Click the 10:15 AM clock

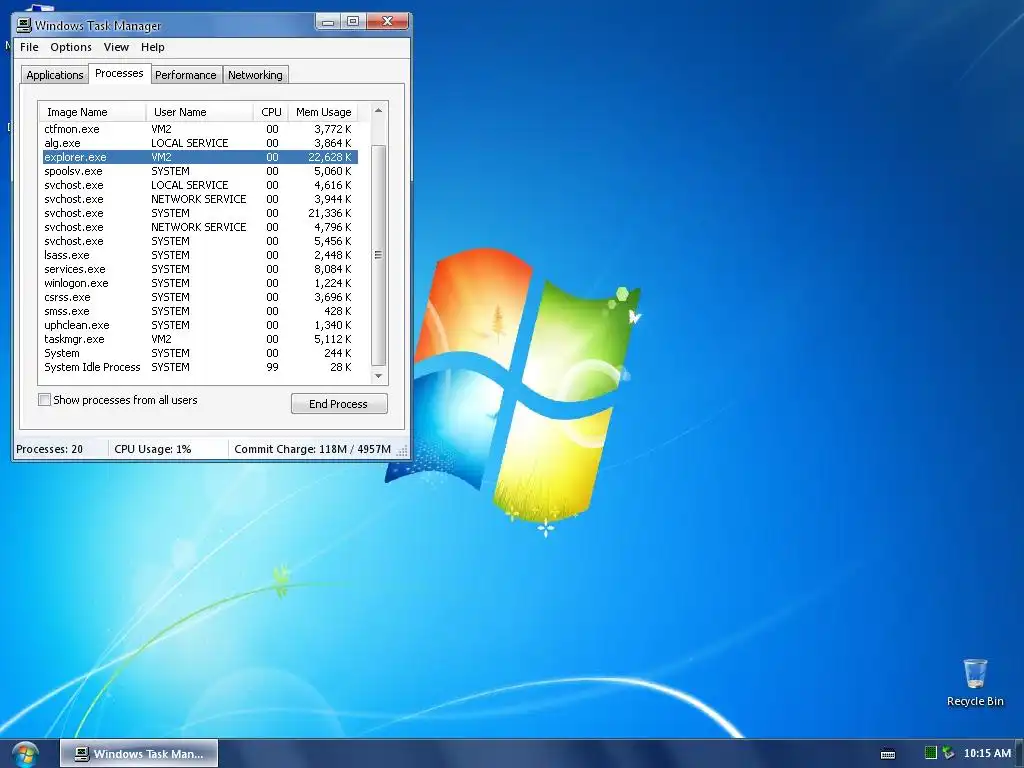point(987,753)
